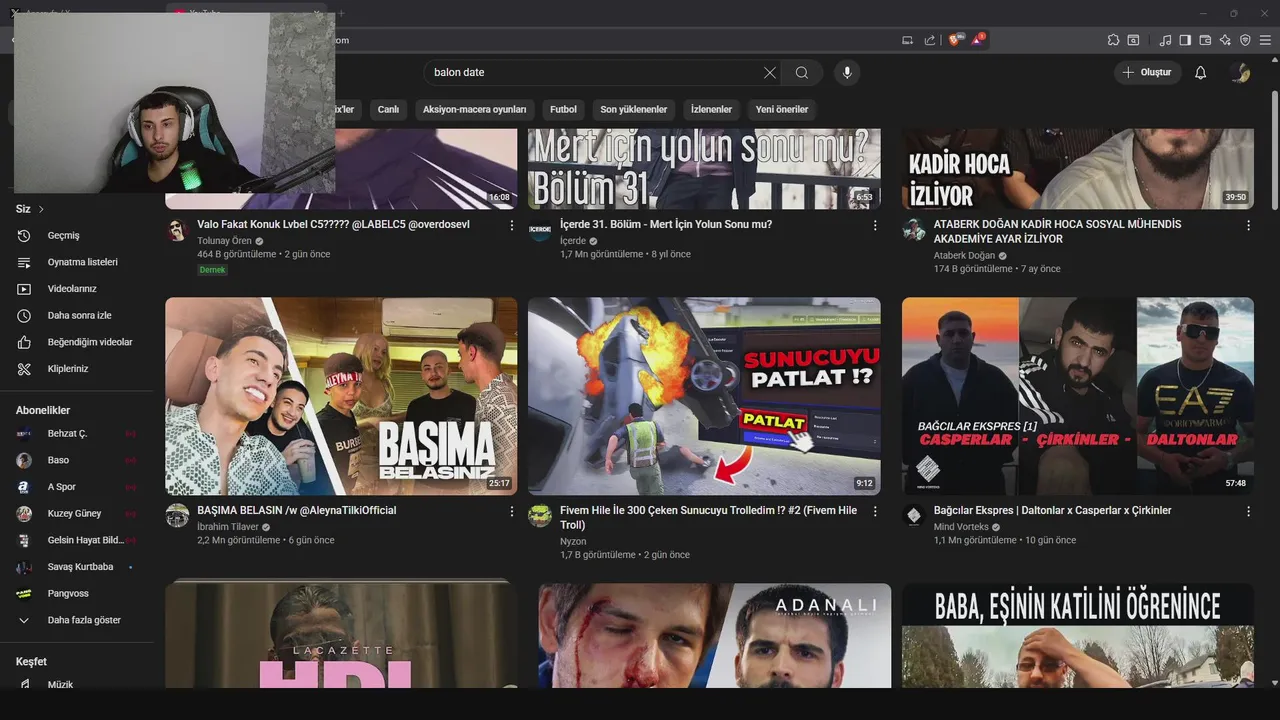Open the account avatar menu
Image resolution: width=1280 pixels, height=720 pixels.
click(x=1241, y=73)
